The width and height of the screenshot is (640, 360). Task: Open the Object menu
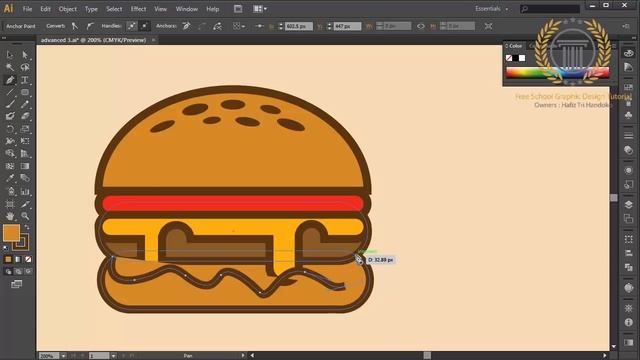(x=67, y=9)
